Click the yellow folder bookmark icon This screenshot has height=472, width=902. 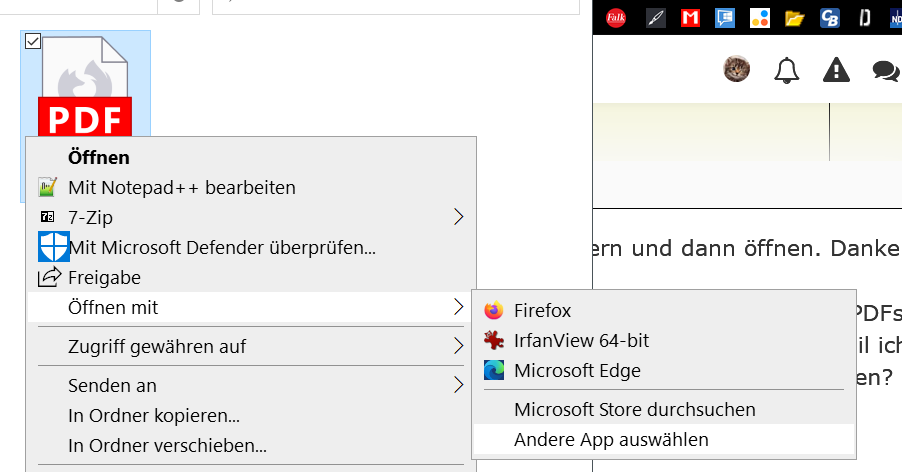795,17
